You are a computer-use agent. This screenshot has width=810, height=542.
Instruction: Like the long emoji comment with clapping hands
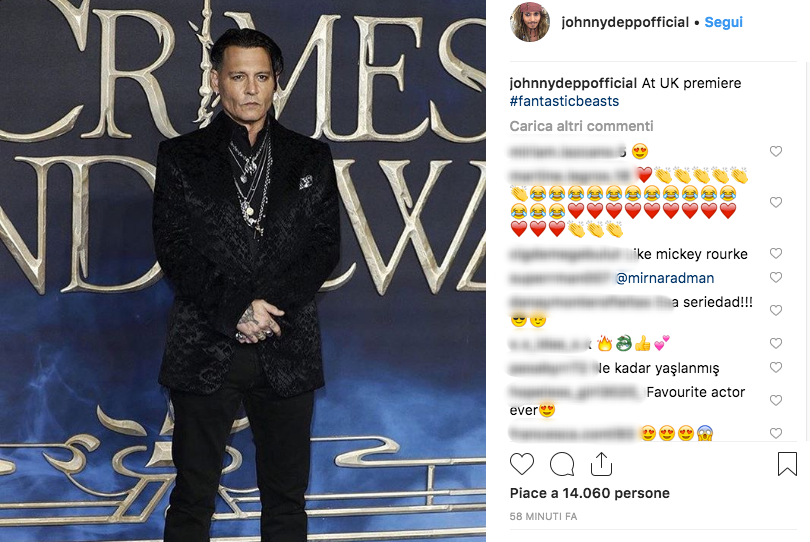(x=776, y=202)
